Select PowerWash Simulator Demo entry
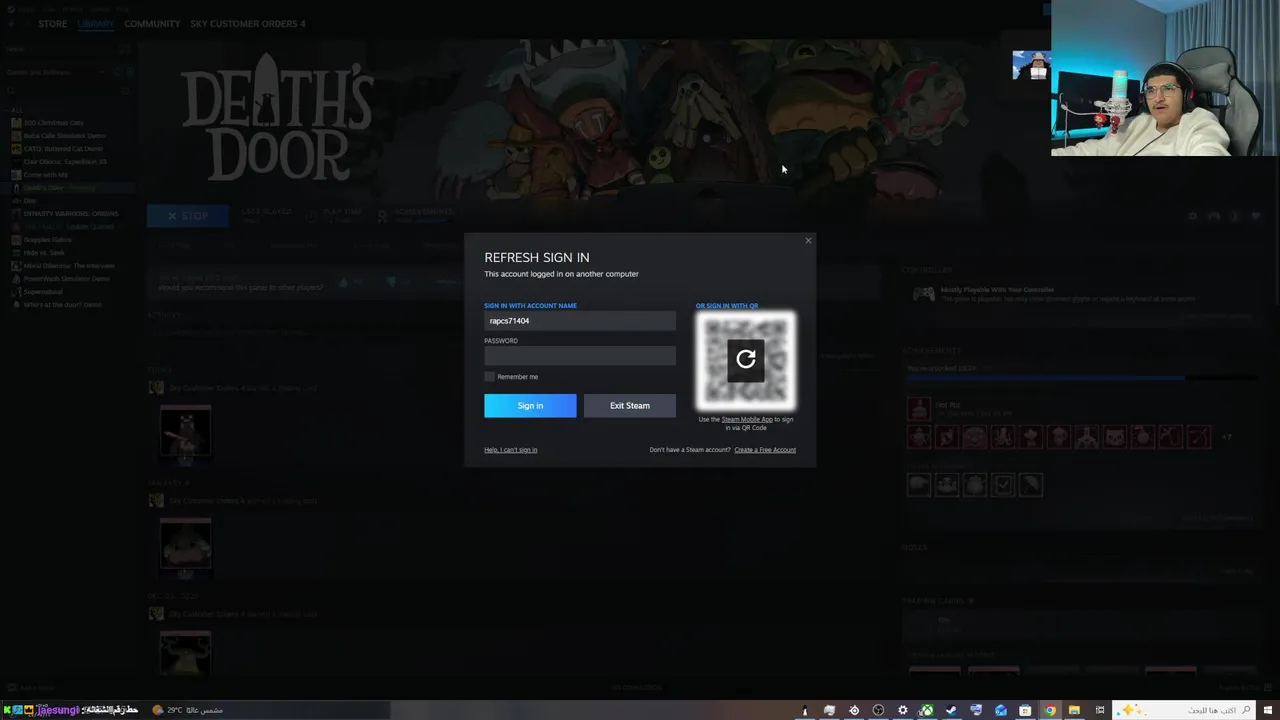The image size is (1280, 720). click(66, 278)
